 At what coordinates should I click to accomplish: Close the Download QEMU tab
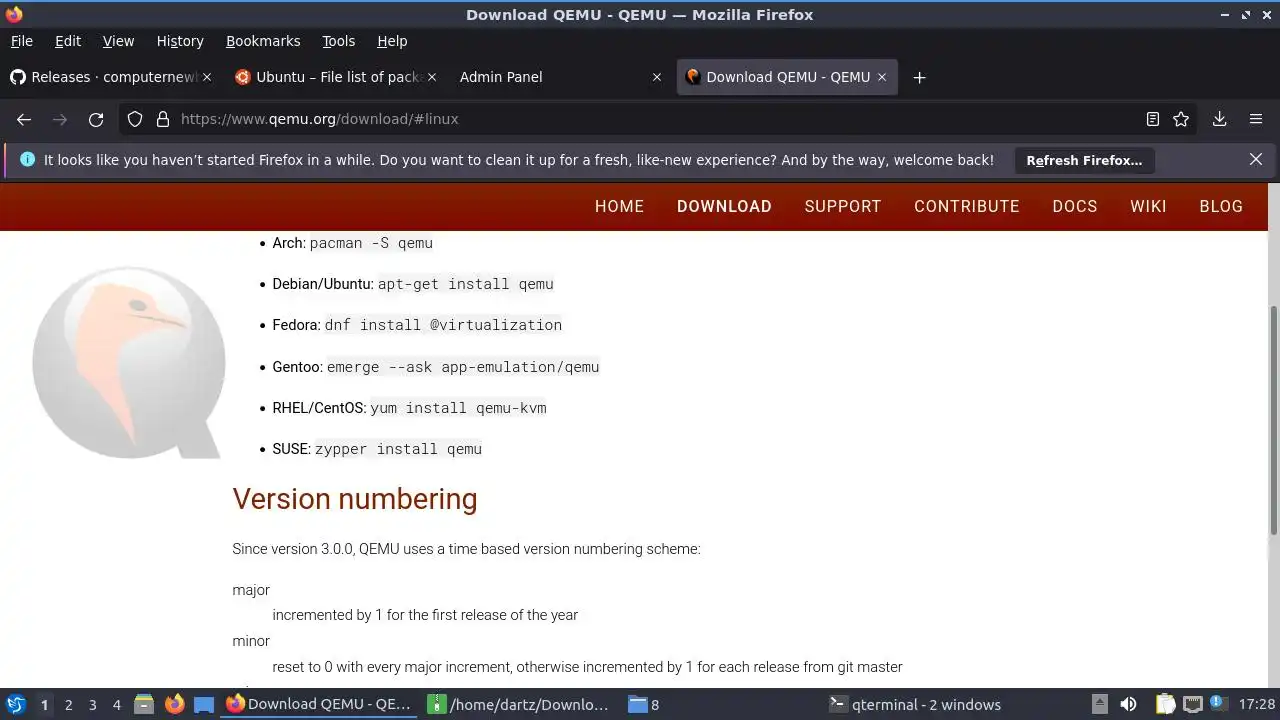point(882,77)
